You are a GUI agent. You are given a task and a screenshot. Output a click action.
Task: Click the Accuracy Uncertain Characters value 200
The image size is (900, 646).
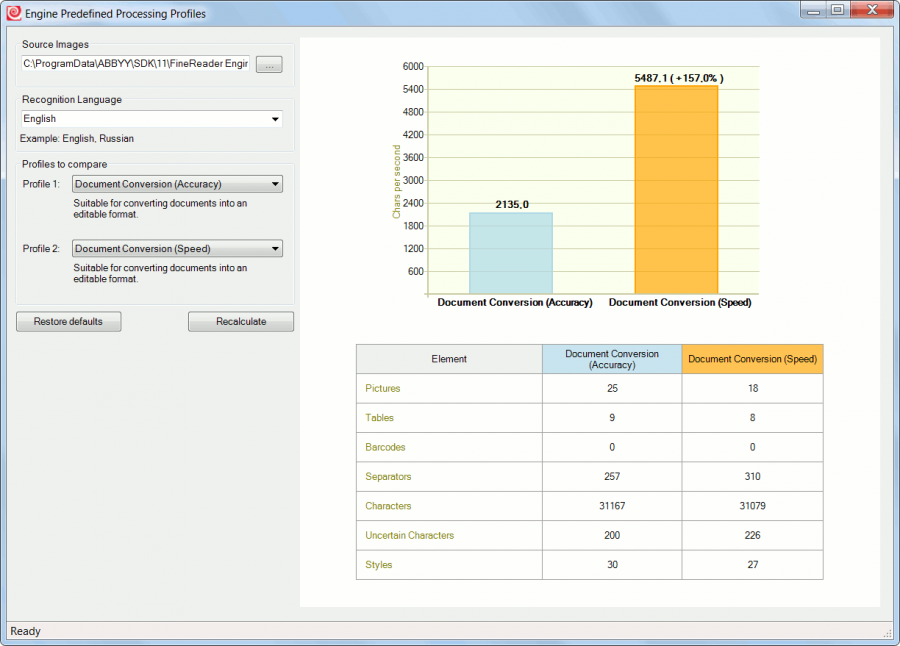(612, 535)
